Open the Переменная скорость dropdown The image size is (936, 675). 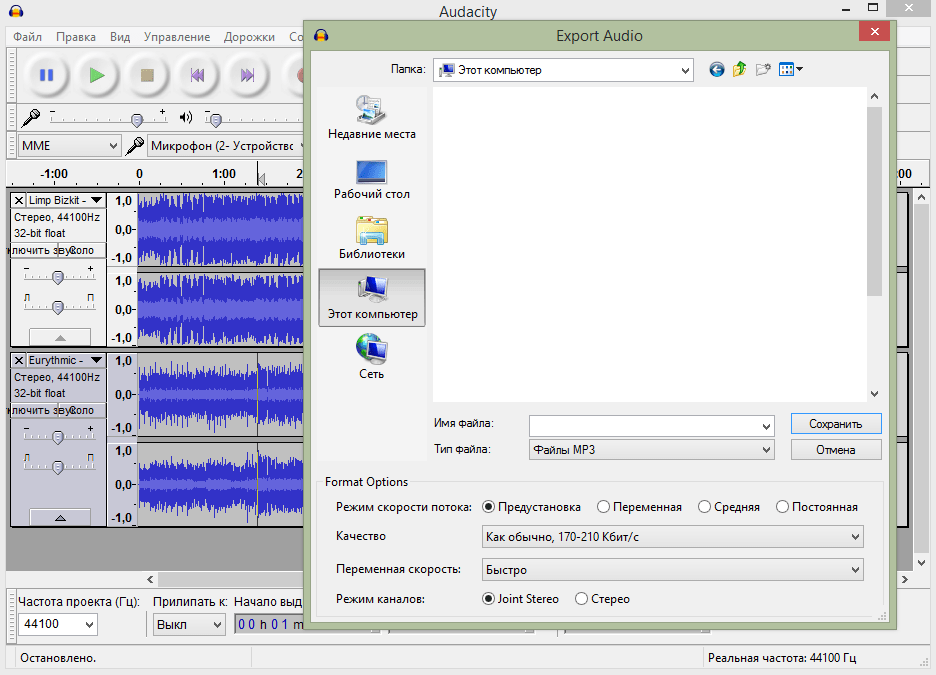(672, 569)
